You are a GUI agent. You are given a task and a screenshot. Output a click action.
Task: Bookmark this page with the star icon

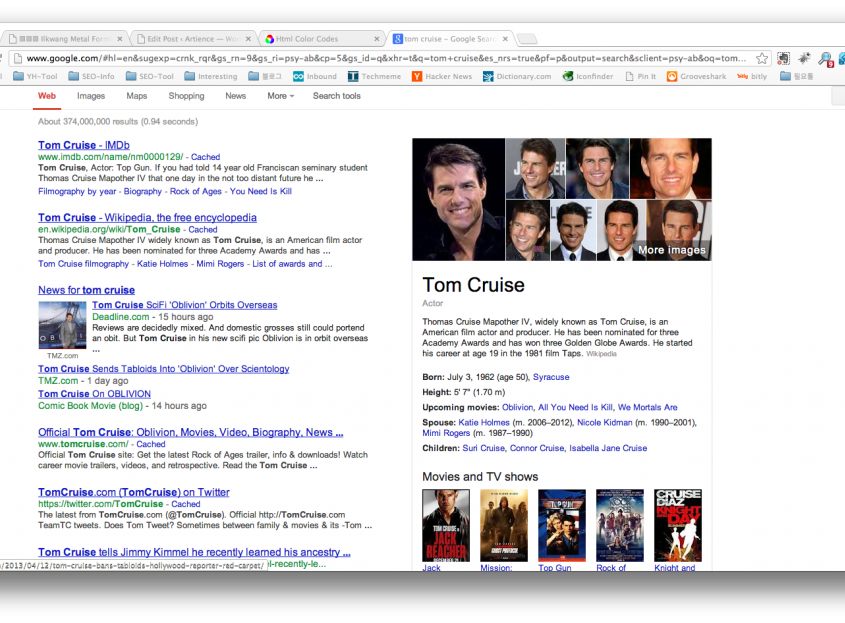[761, 58]
